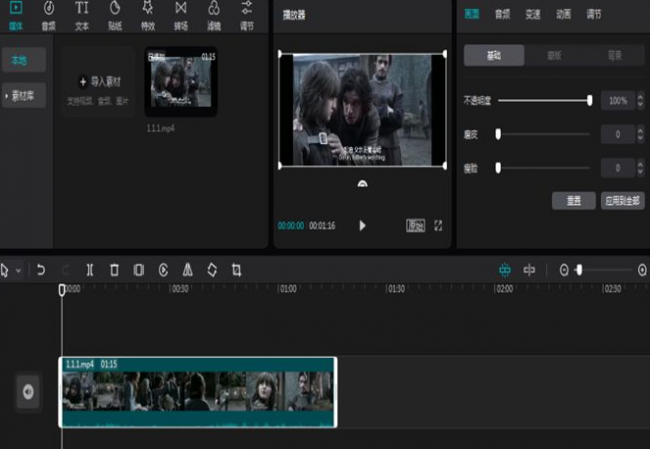Open the 贴纸 stickers tab
Viewport: 650px width, 449px height.
[x=115, y=15]
